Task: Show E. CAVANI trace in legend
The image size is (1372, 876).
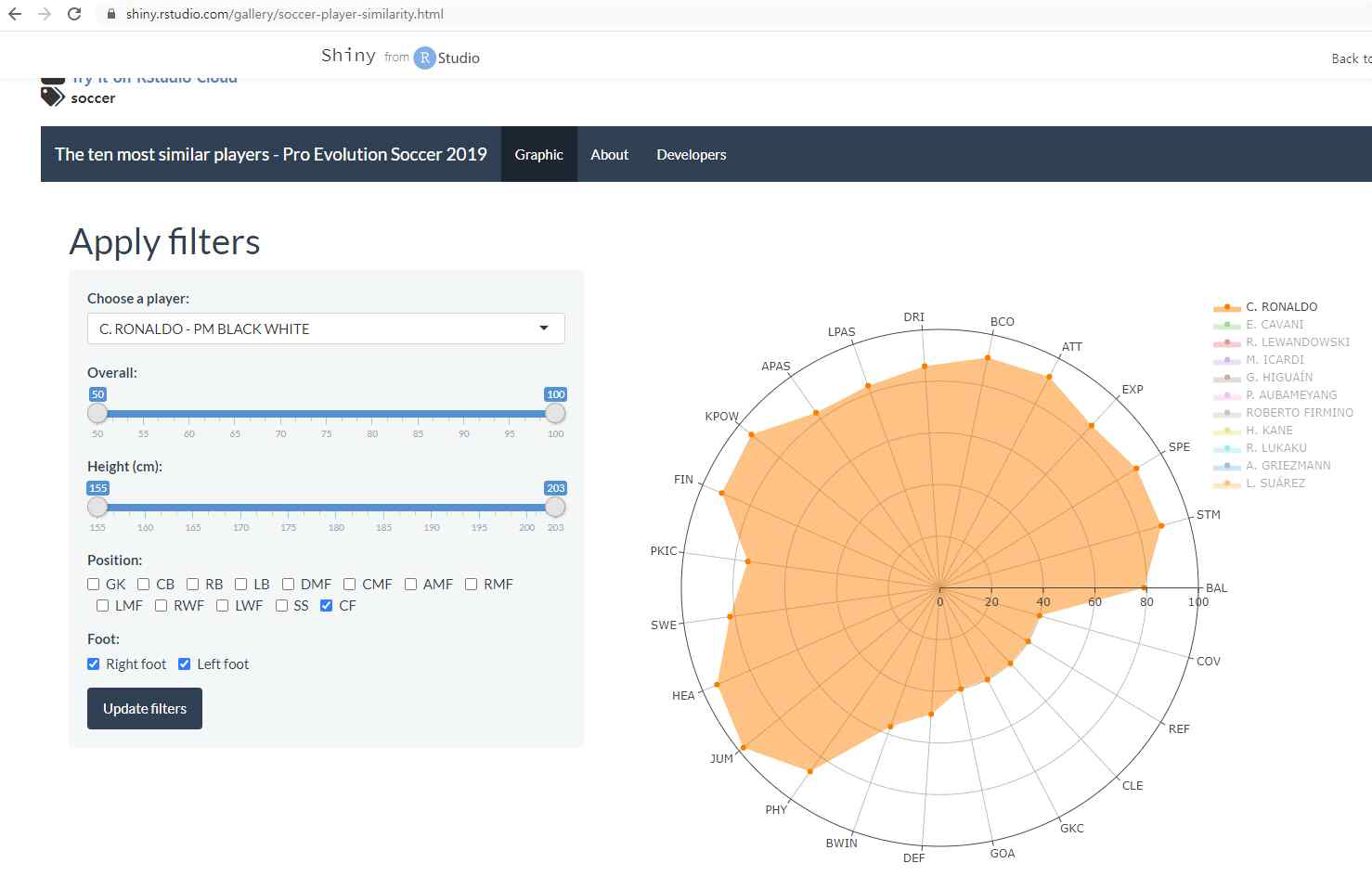Action: (x=1259, y=324)
